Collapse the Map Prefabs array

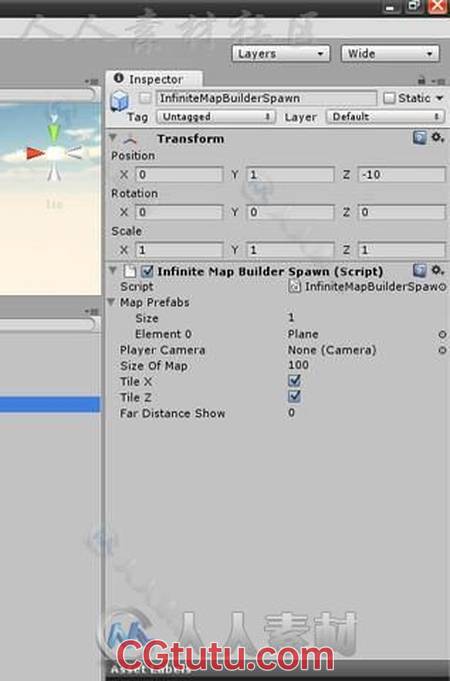click(112, 302)
